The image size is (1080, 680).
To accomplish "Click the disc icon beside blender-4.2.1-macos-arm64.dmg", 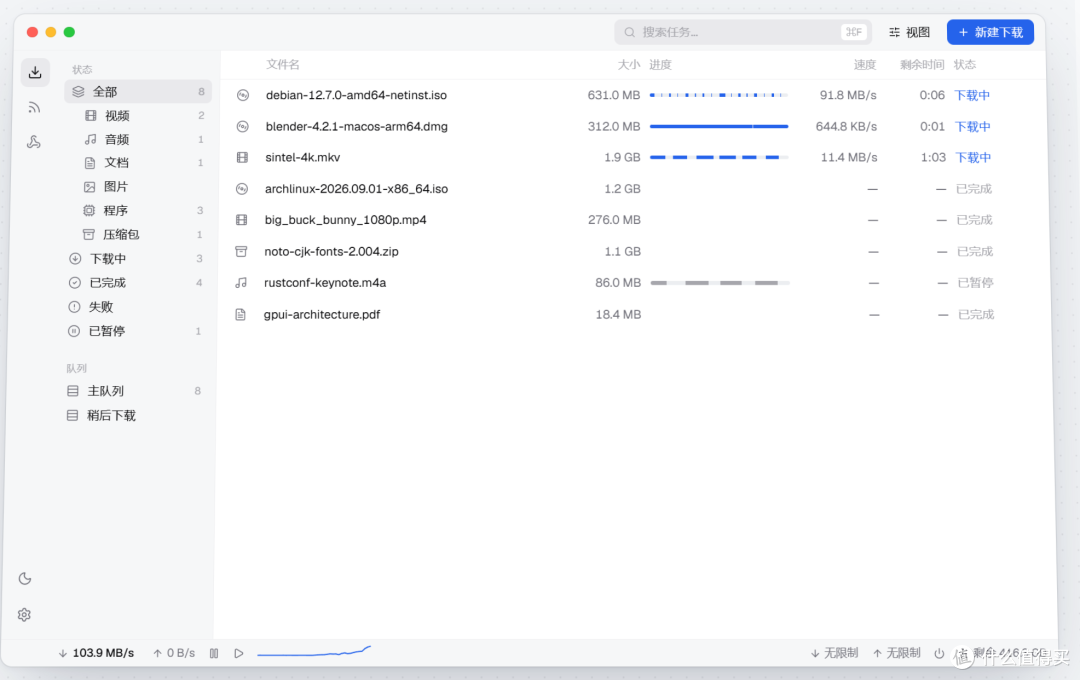I will point(242,127).
